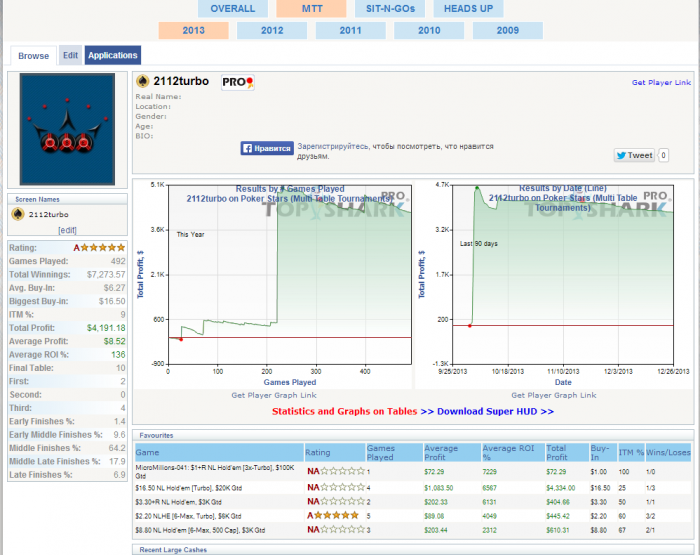Sort by Wins/Loses column header
Screen dimensions: 700x555
pyautogui.click(x=668, y=452)
